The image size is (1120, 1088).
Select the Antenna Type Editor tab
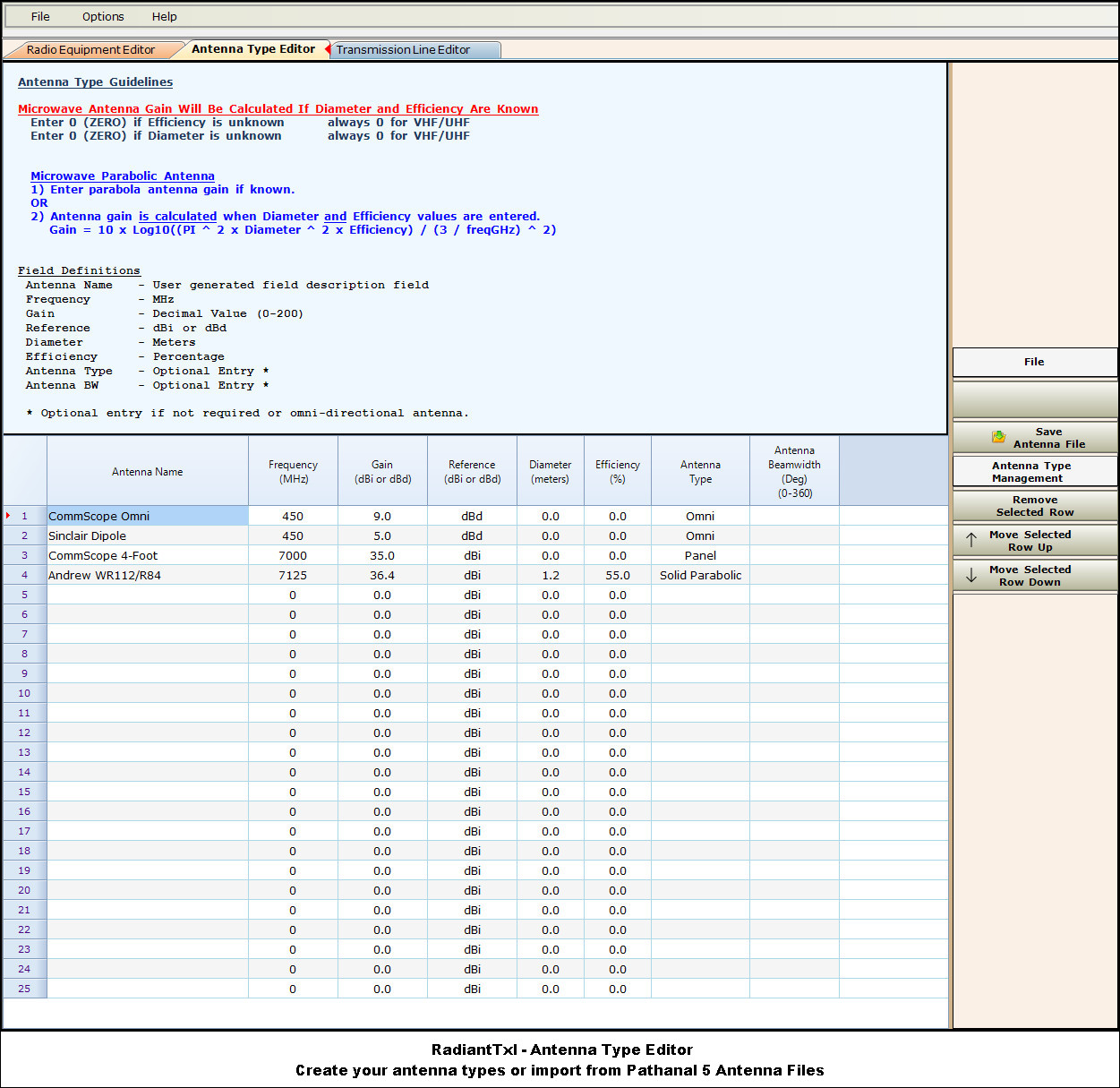(x=253, y=49)
